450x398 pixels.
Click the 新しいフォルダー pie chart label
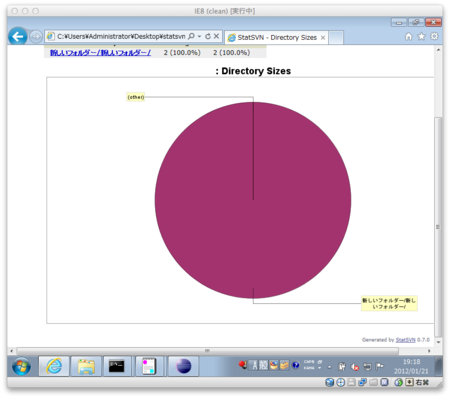coord(389,303)
